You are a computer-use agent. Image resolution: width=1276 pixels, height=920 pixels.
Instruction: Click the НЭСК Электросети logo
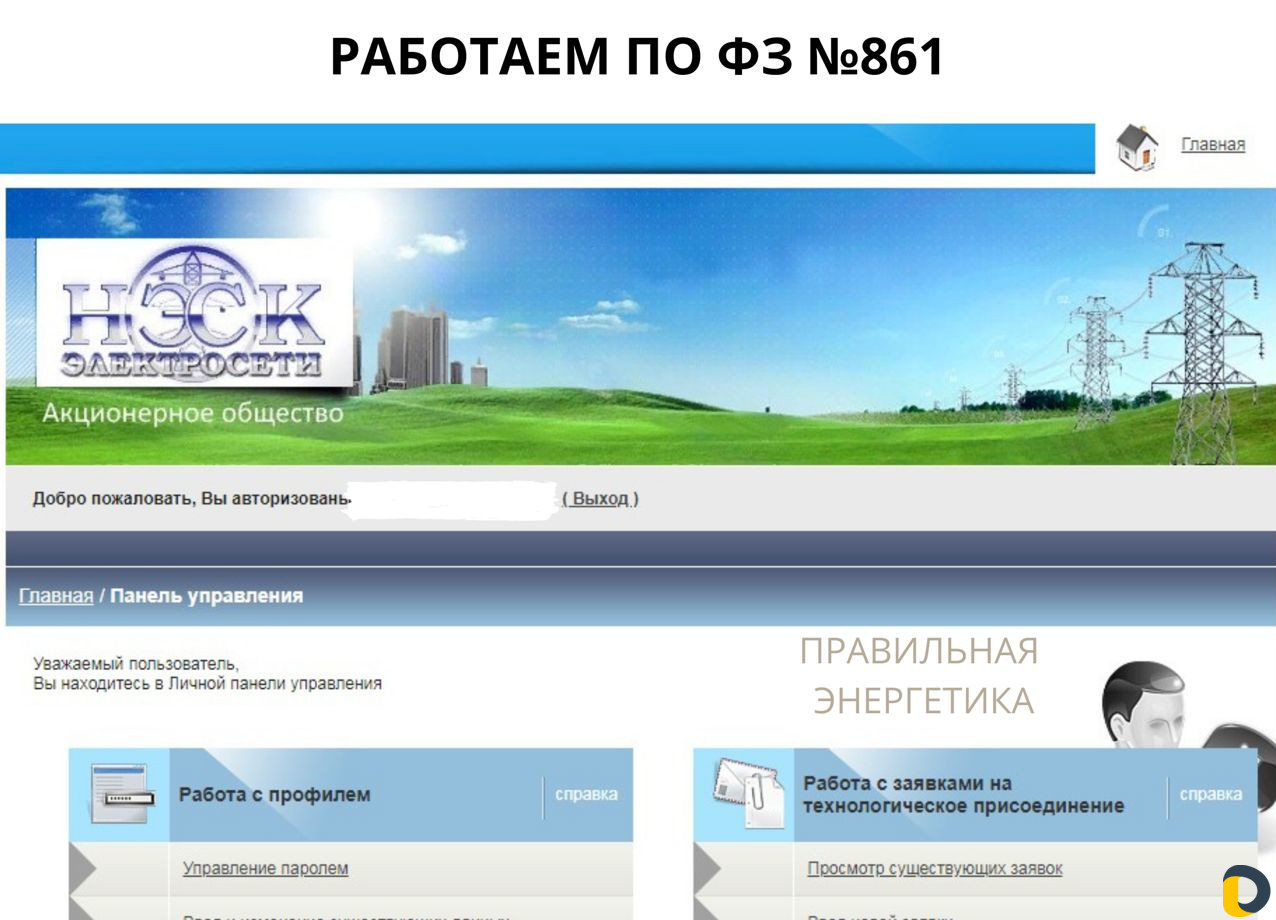(194, 313)
